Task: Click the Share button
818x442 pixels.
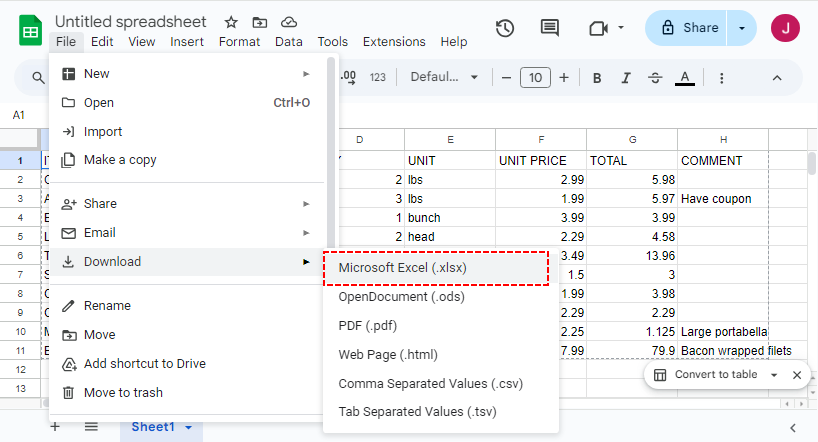Action: [x=686, y=28]
